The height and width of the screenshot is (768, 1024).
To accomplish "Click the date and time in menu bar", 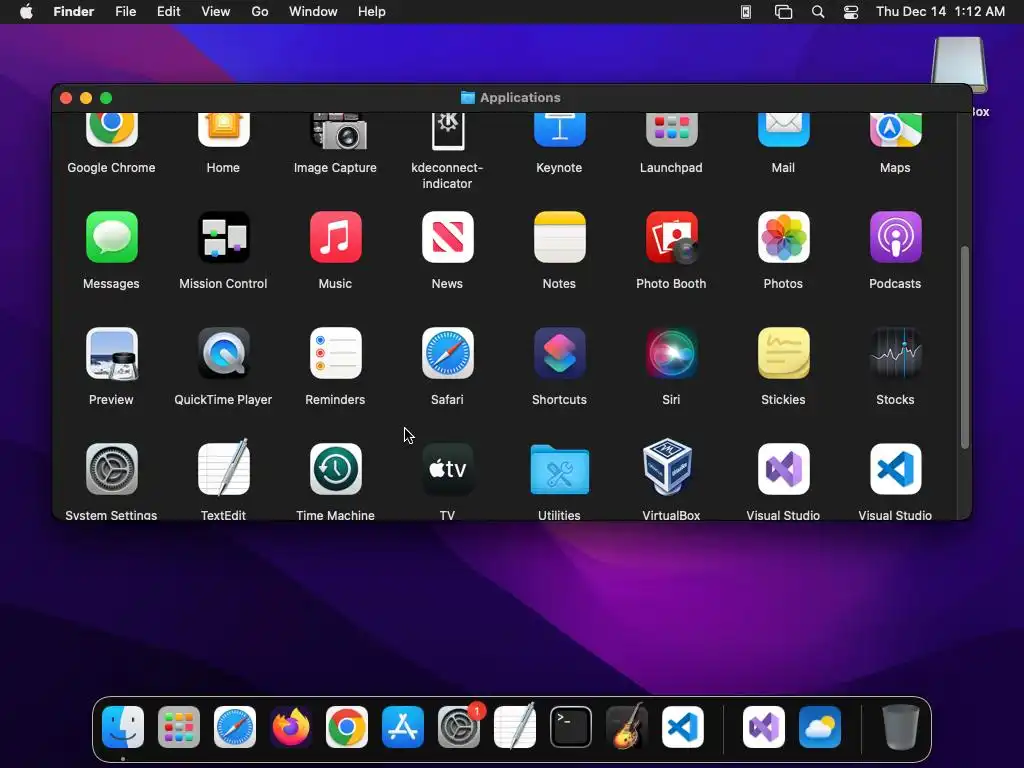I will 940,12.
